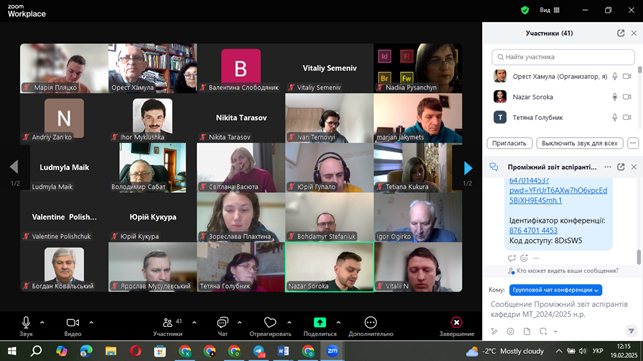Open the group chat recipient dropdown
Screen dimensions: 643x361
point(555,290)
